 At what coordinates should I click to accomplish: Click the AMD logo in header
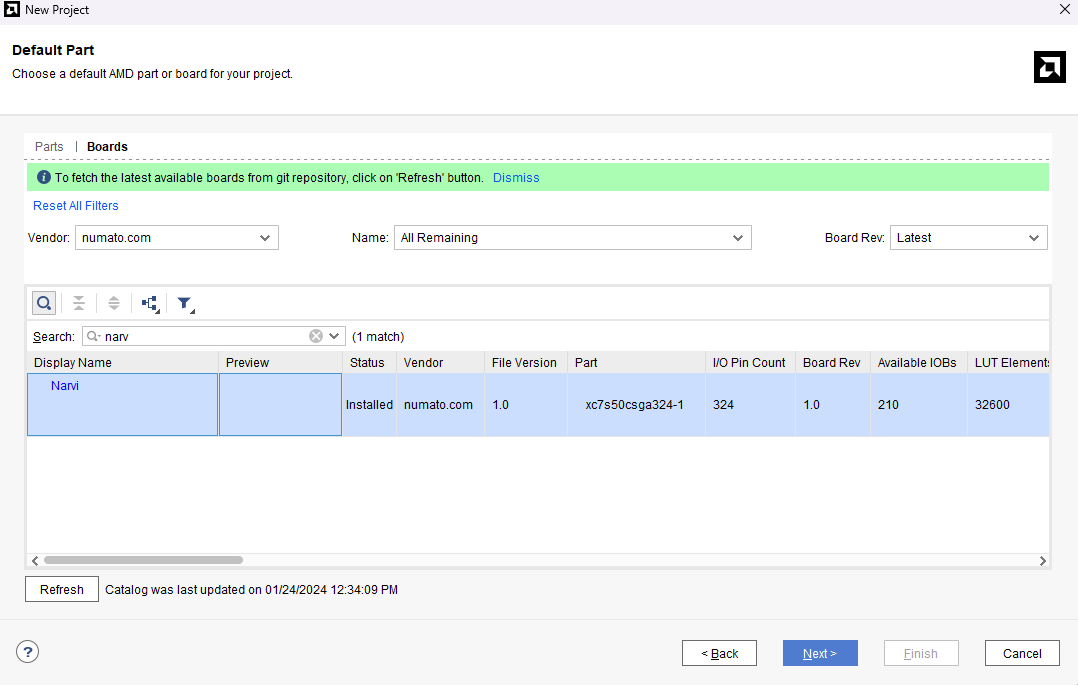(1049, 67)
